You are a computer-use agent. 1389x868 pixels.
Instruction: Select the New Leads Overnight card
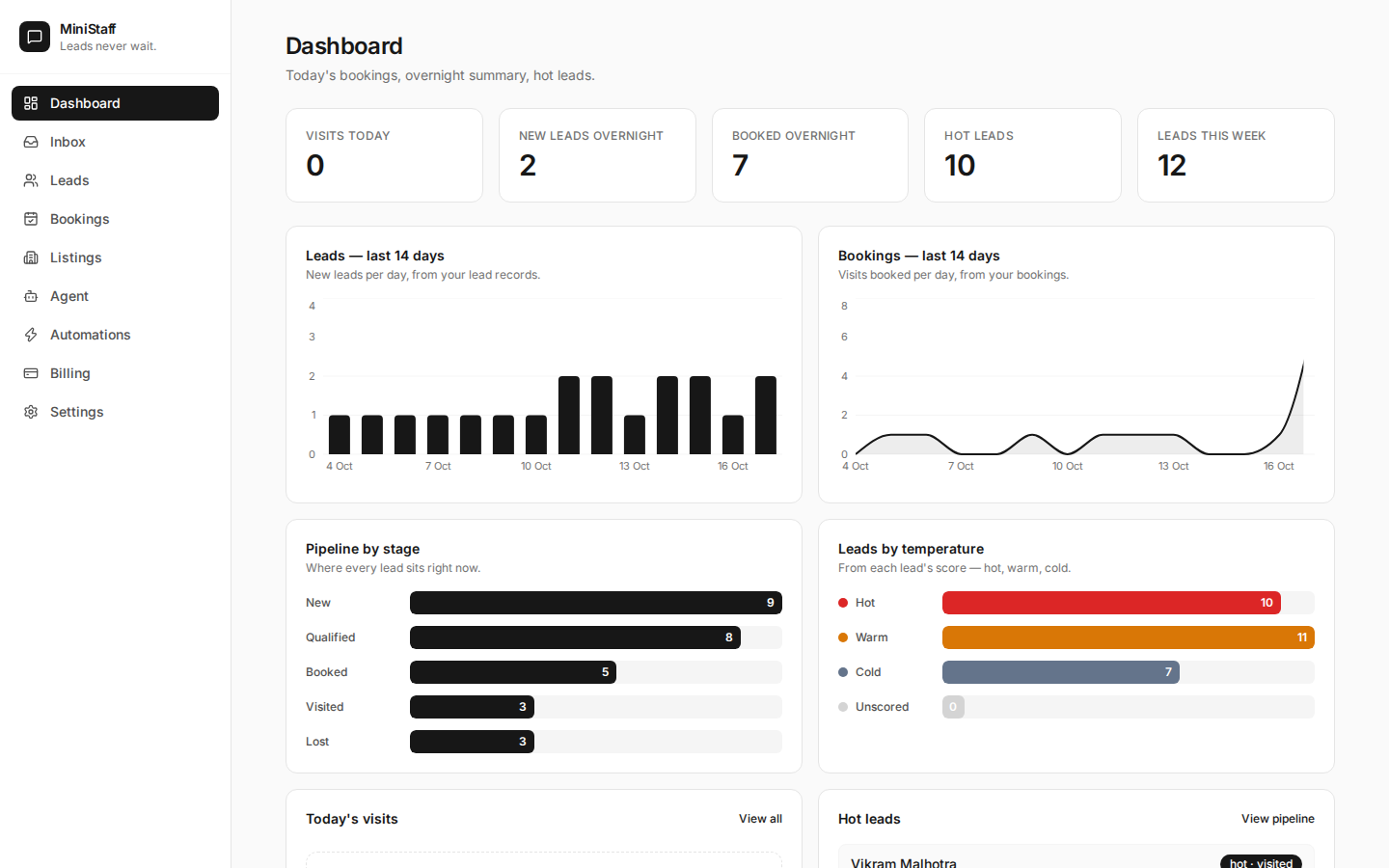click(x=597, y=155)
